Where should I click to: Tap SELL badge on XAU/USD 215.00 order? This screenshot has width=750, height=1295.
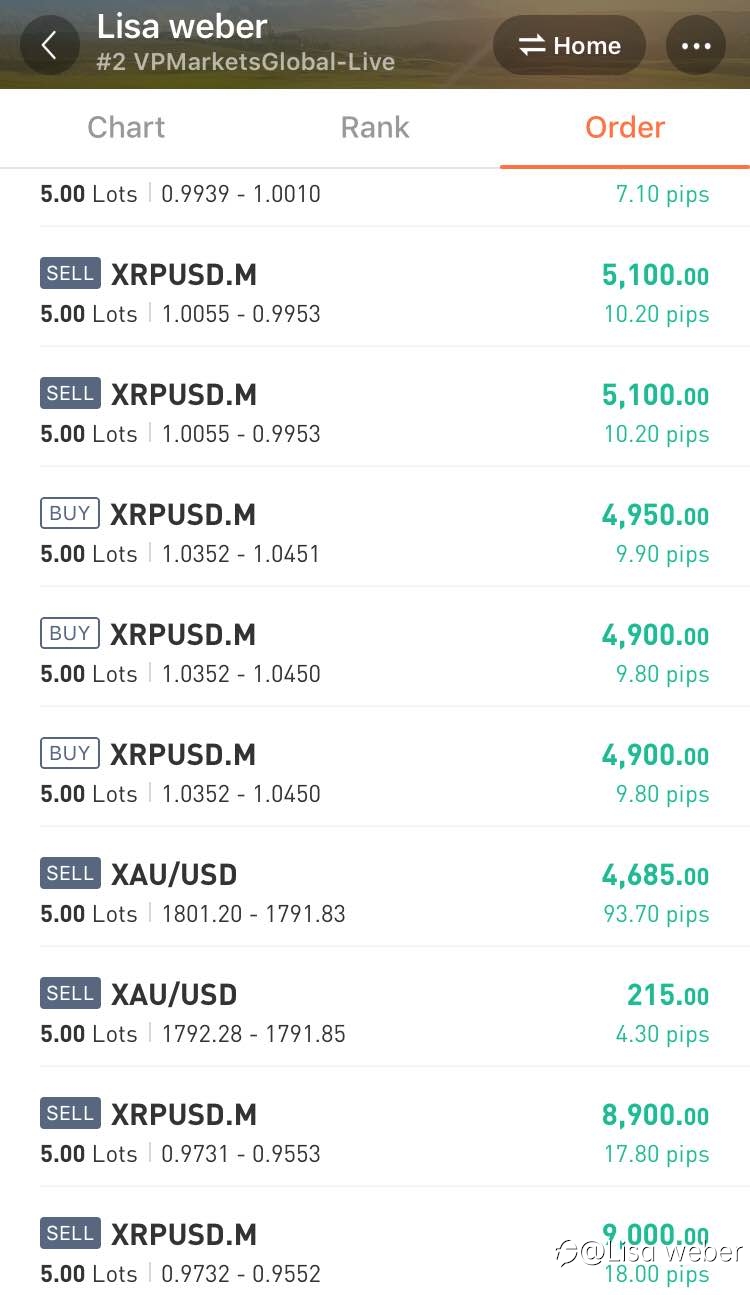tap(70, 993)
